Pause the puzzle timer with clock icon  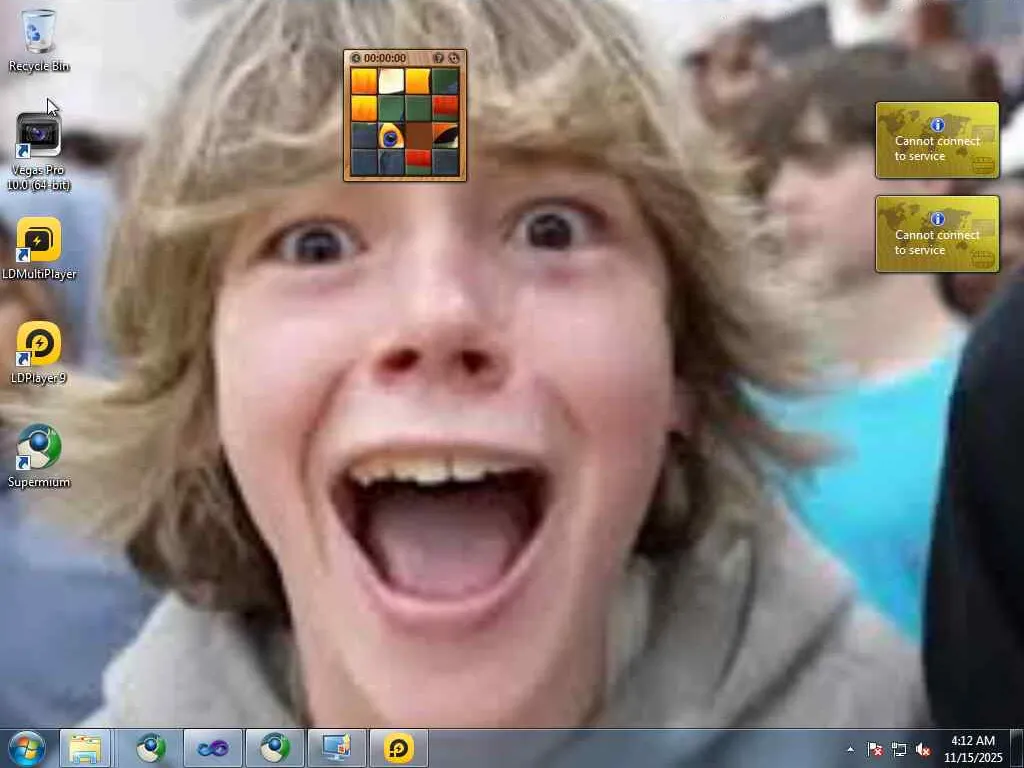[x=355, y=58]
